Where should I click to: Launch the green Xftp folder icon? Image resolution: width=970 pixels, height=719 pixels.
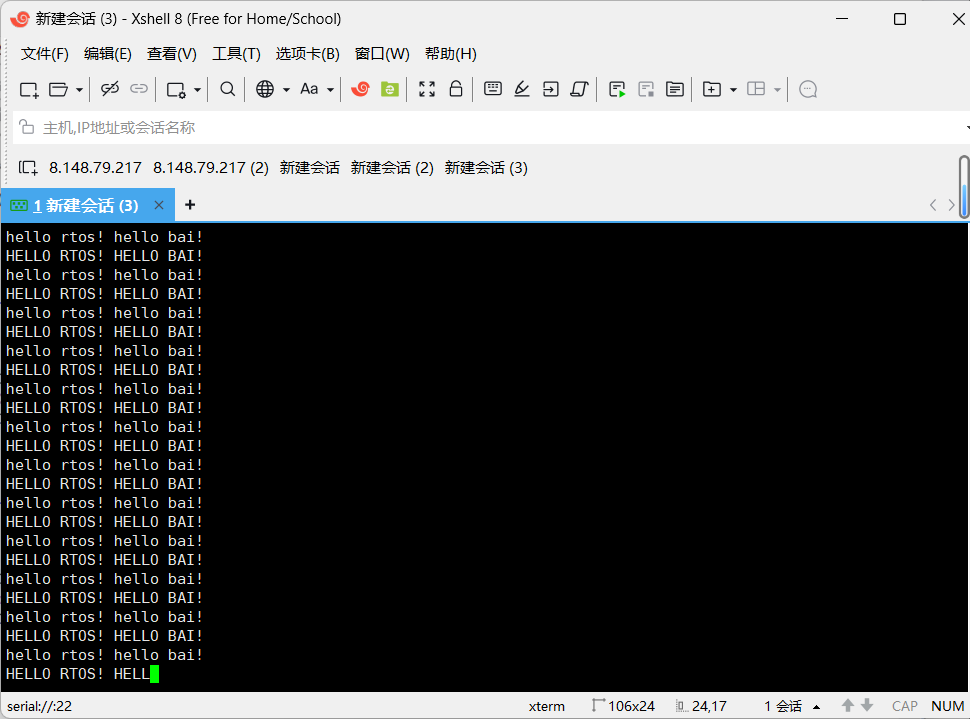click(390, 89)
